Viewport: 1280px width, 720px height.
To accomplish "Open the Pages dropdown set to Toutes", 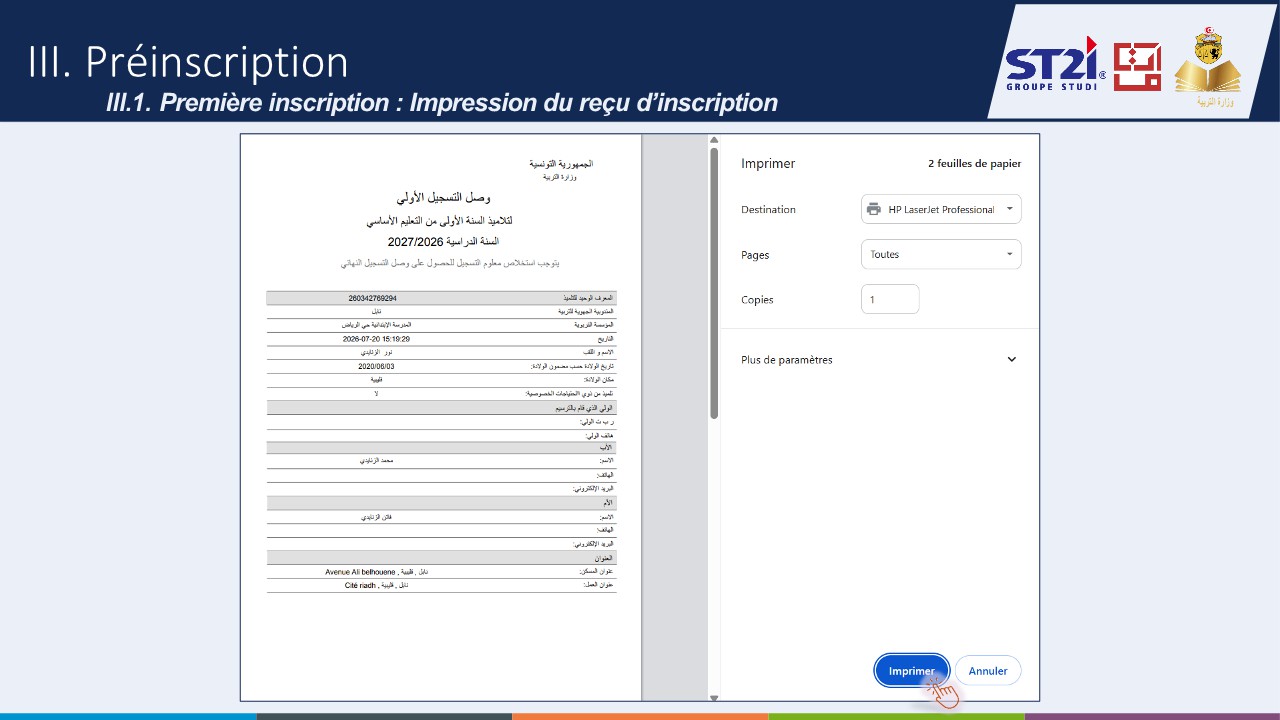I will click(941, 254).
